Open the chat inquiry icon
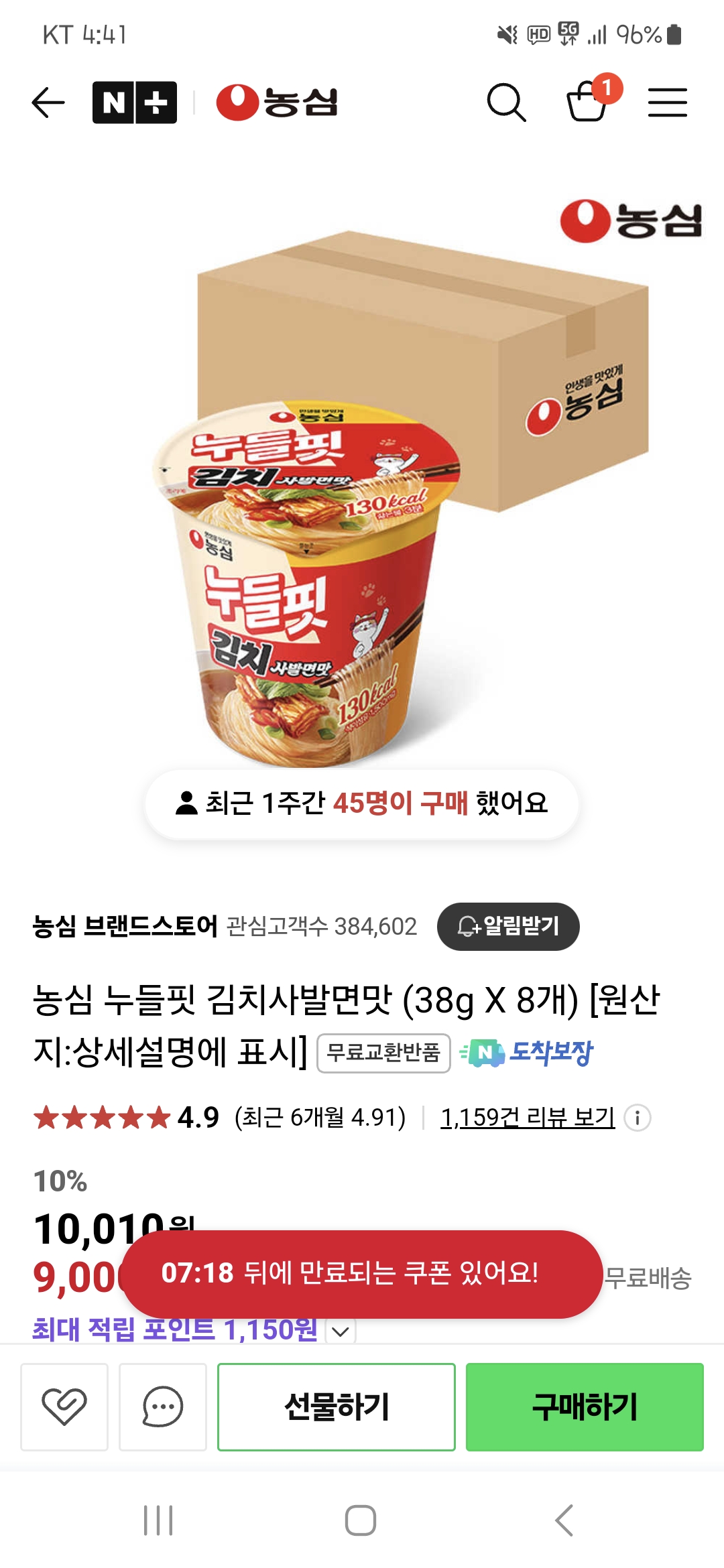Viewport: 724px width, 1568px height. (163, 1407)
